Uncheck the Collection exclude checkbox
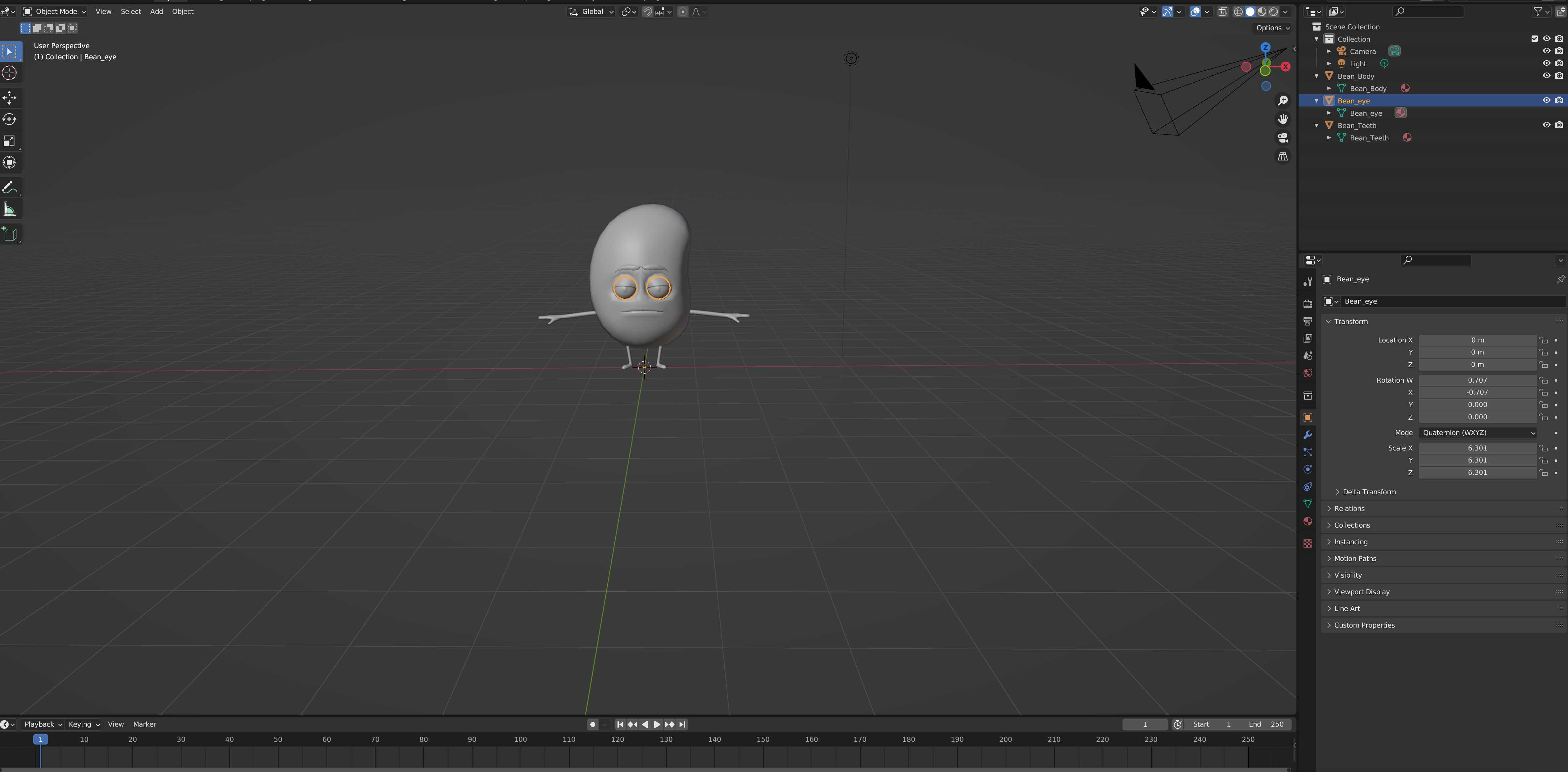Screen dimensions: 1568x772 pos(1534,39)
